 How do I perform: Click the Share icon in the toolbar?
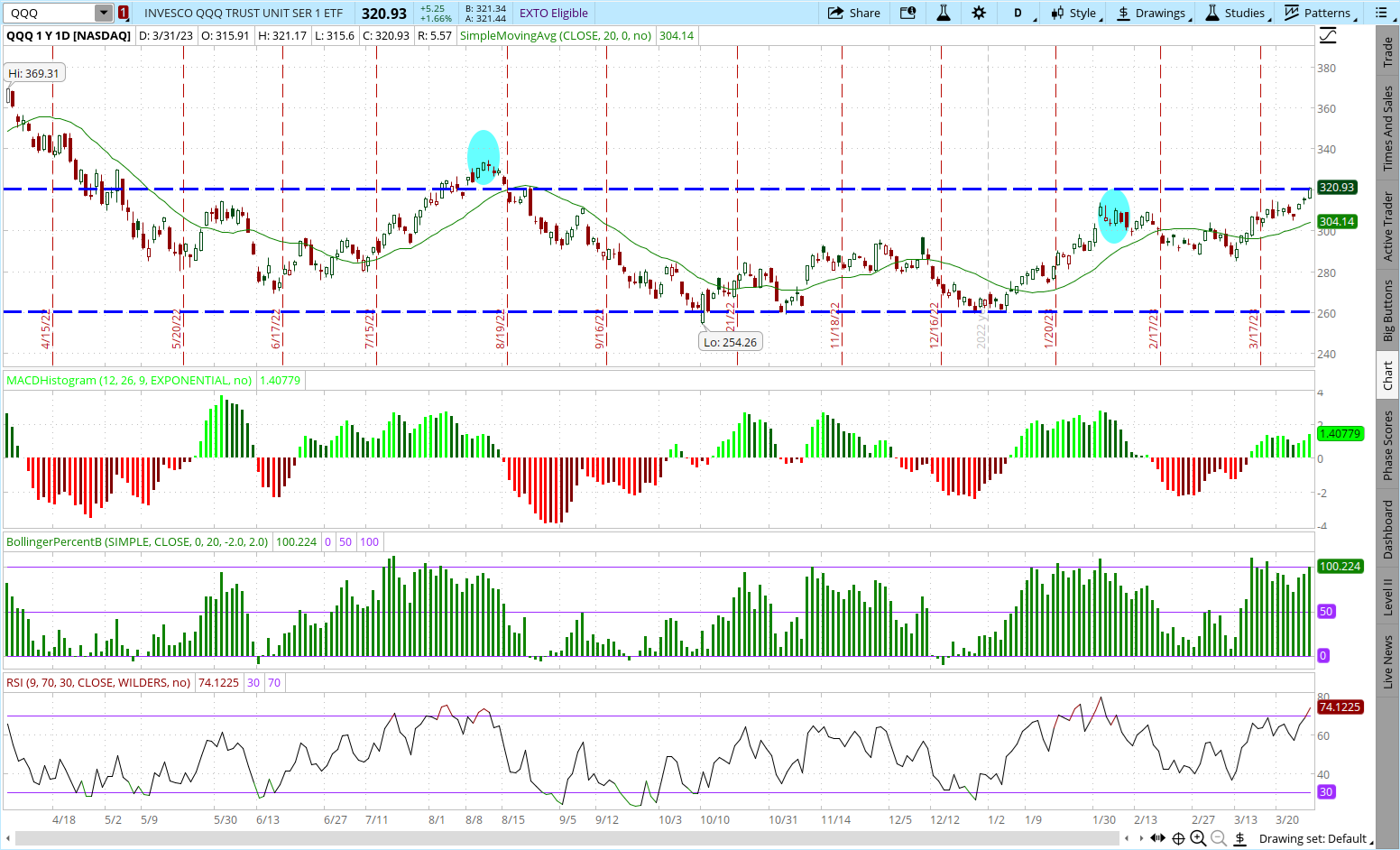[x=853, y=13]
